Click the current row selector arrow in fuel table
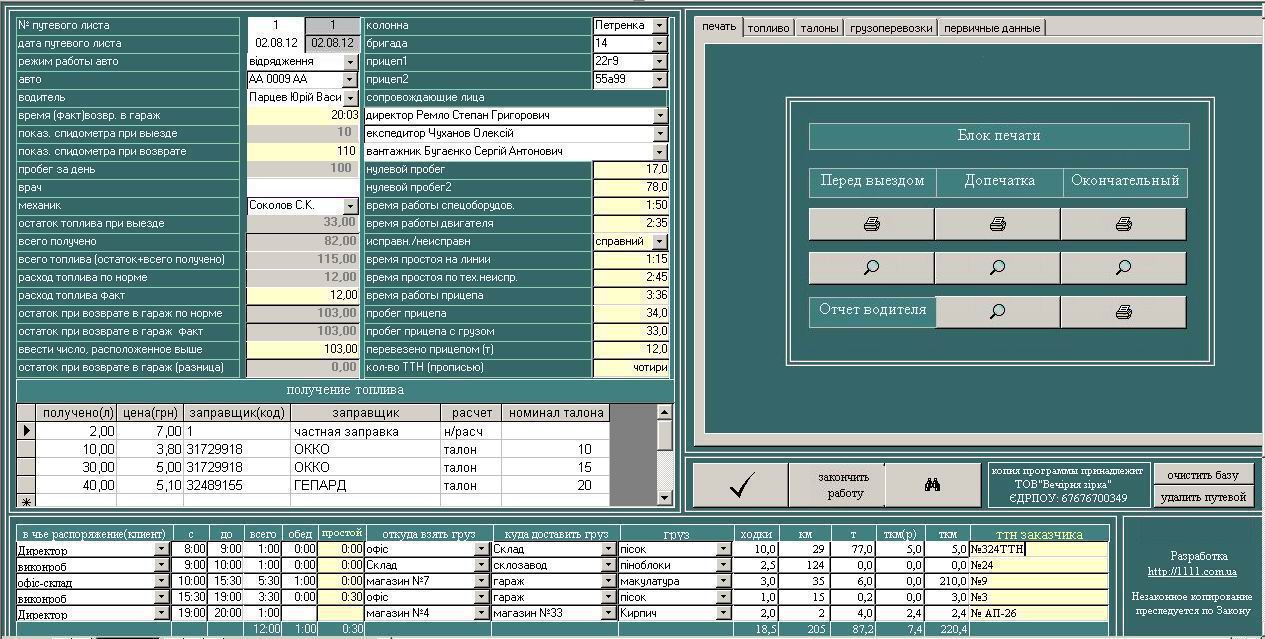This screenshot has width=1265, height=639. tap(26, 432)
